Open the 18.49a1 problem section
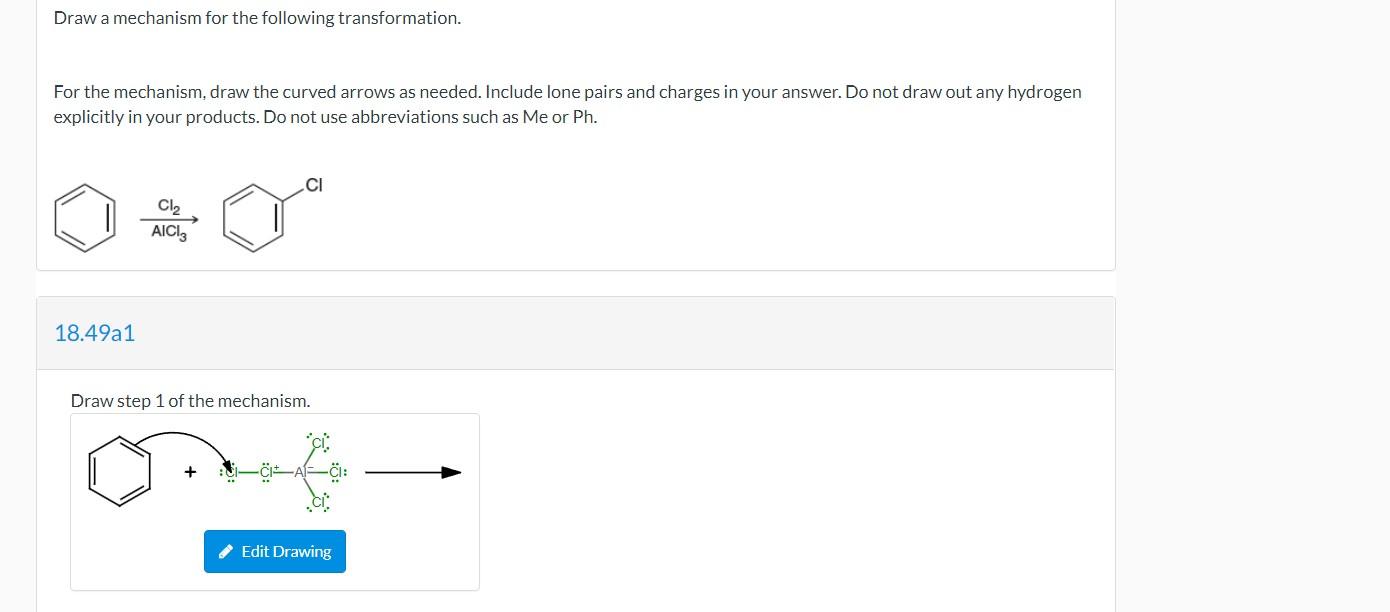Screen dimensions: 1390x612 pos(95,333)
